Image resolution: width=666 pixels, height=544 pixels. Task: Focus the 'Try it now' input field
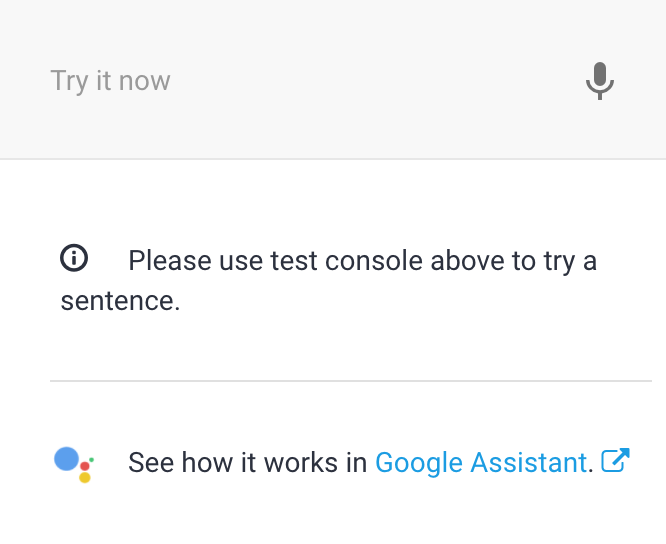pyautogui.click(x=333, y=80)
